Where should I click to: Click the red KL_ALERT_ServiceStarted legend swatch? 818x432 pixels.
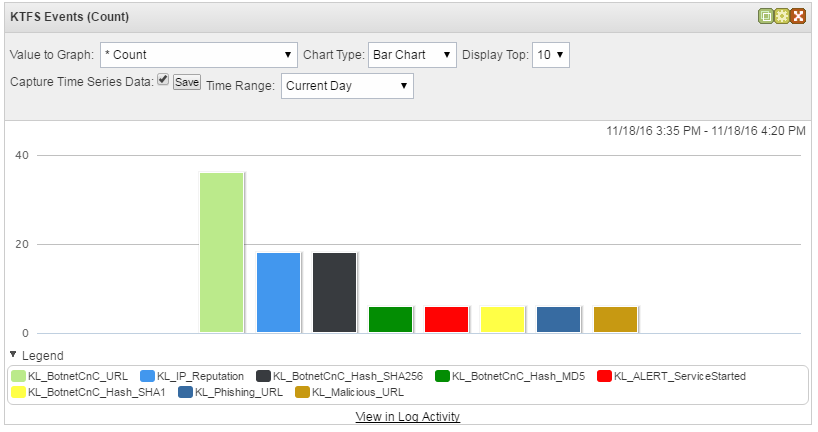[x=604, y=376]
